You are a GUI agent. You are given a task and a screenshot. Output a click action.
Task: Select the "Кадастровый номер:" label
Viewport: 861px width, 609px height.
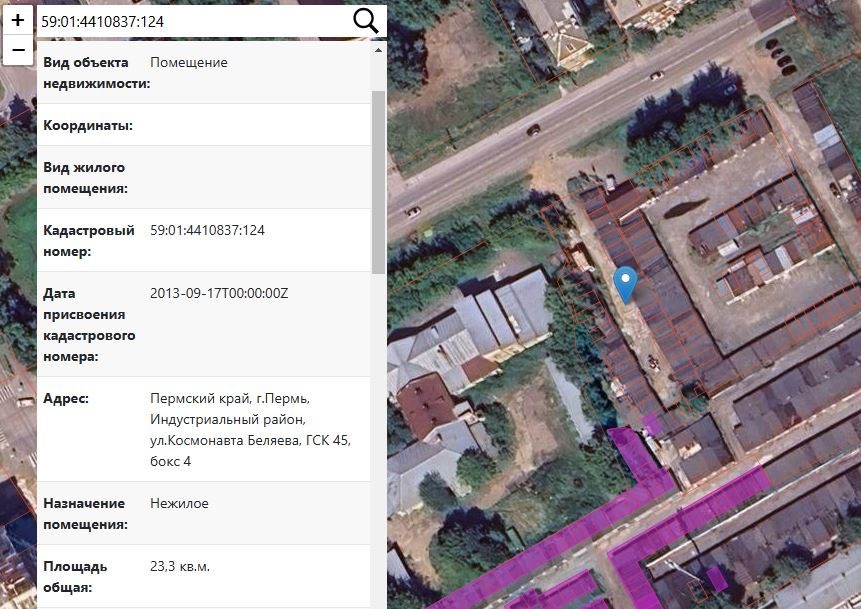[88, 241]
